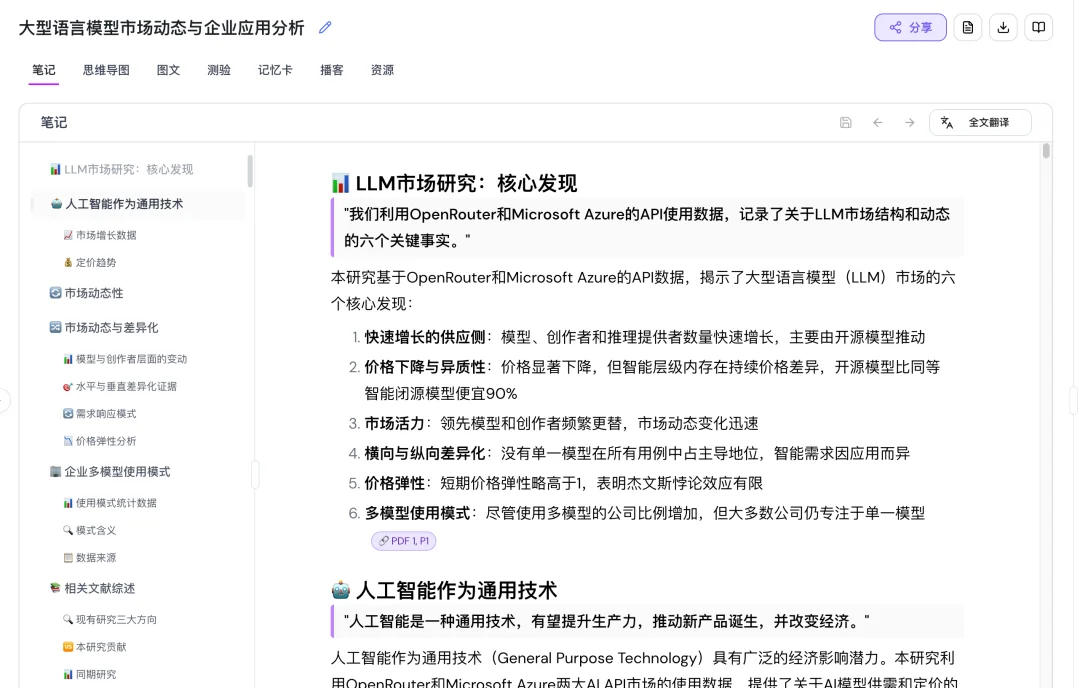Open the 播客 tab

pos(331,70)
